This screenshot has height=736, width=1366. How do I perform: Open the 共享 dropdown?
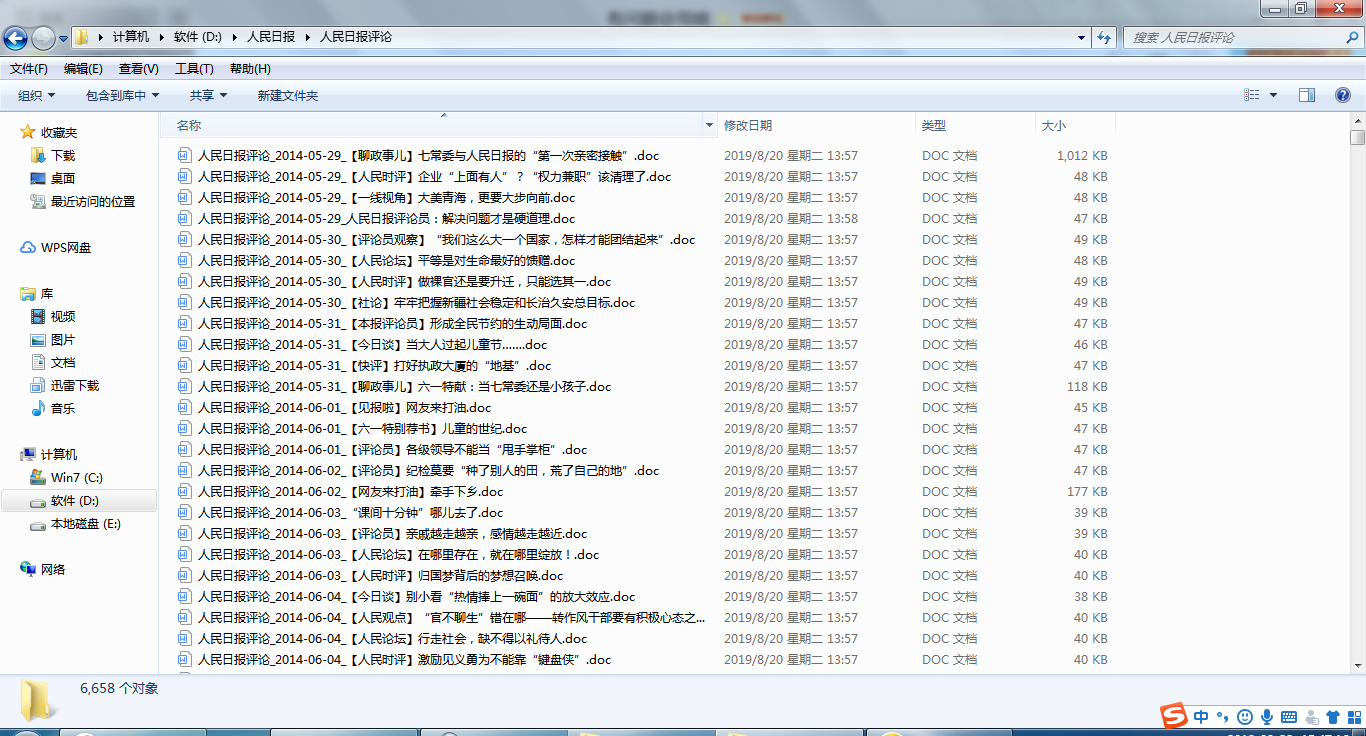(x=208, y=95)
